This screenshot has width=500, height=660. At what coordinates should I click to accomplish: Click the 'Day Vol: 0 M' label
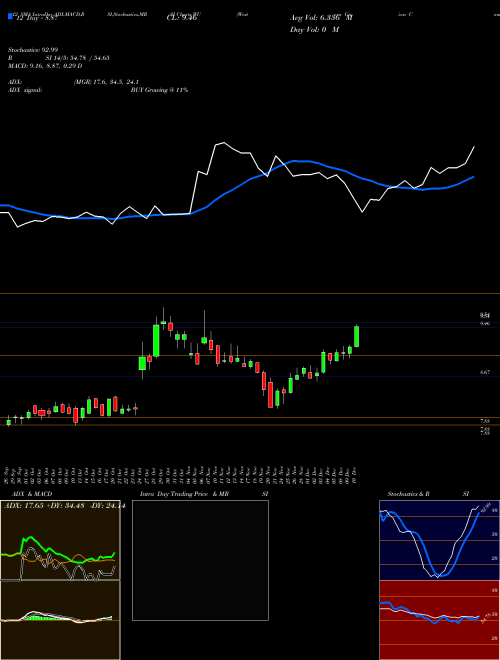(x=314, y=29)
